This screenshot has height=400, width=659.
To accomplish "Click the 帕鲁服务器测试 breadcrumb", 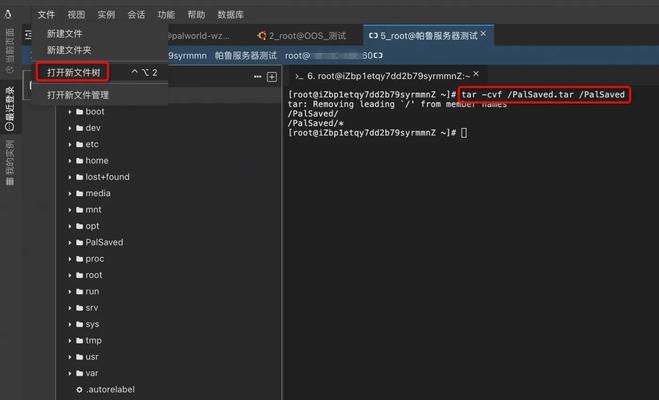I will (x=245, y=55).
